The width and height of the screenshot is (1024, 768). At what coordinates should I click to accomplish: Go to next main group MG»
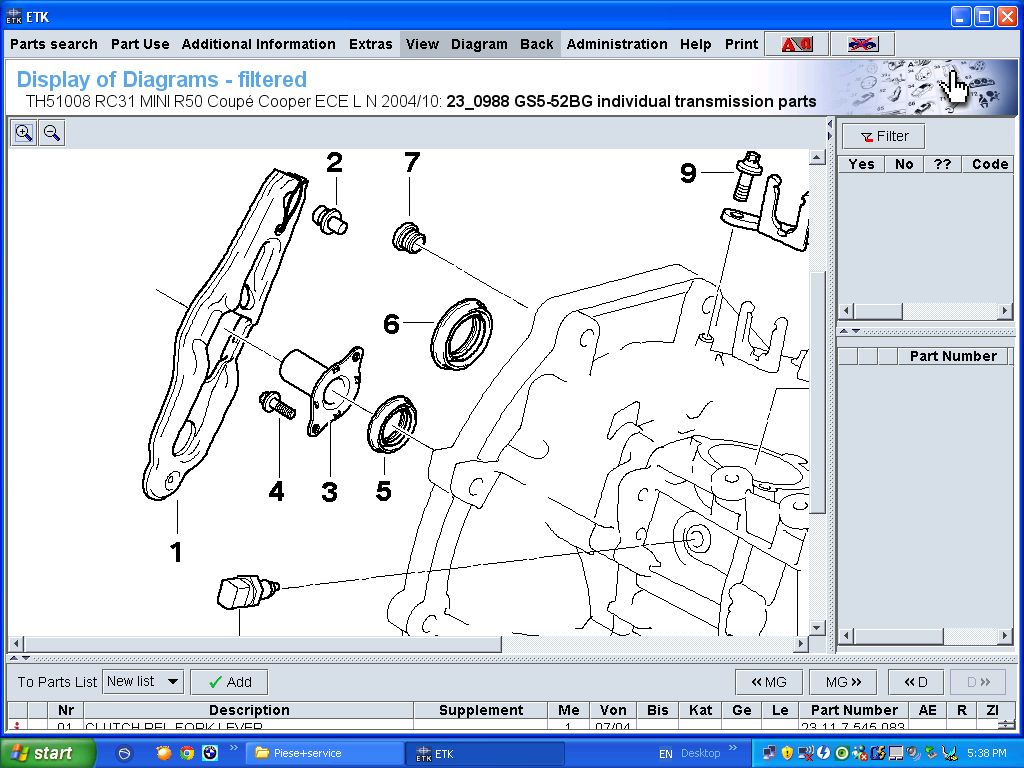pyautogui.click(x=842, y=682)
